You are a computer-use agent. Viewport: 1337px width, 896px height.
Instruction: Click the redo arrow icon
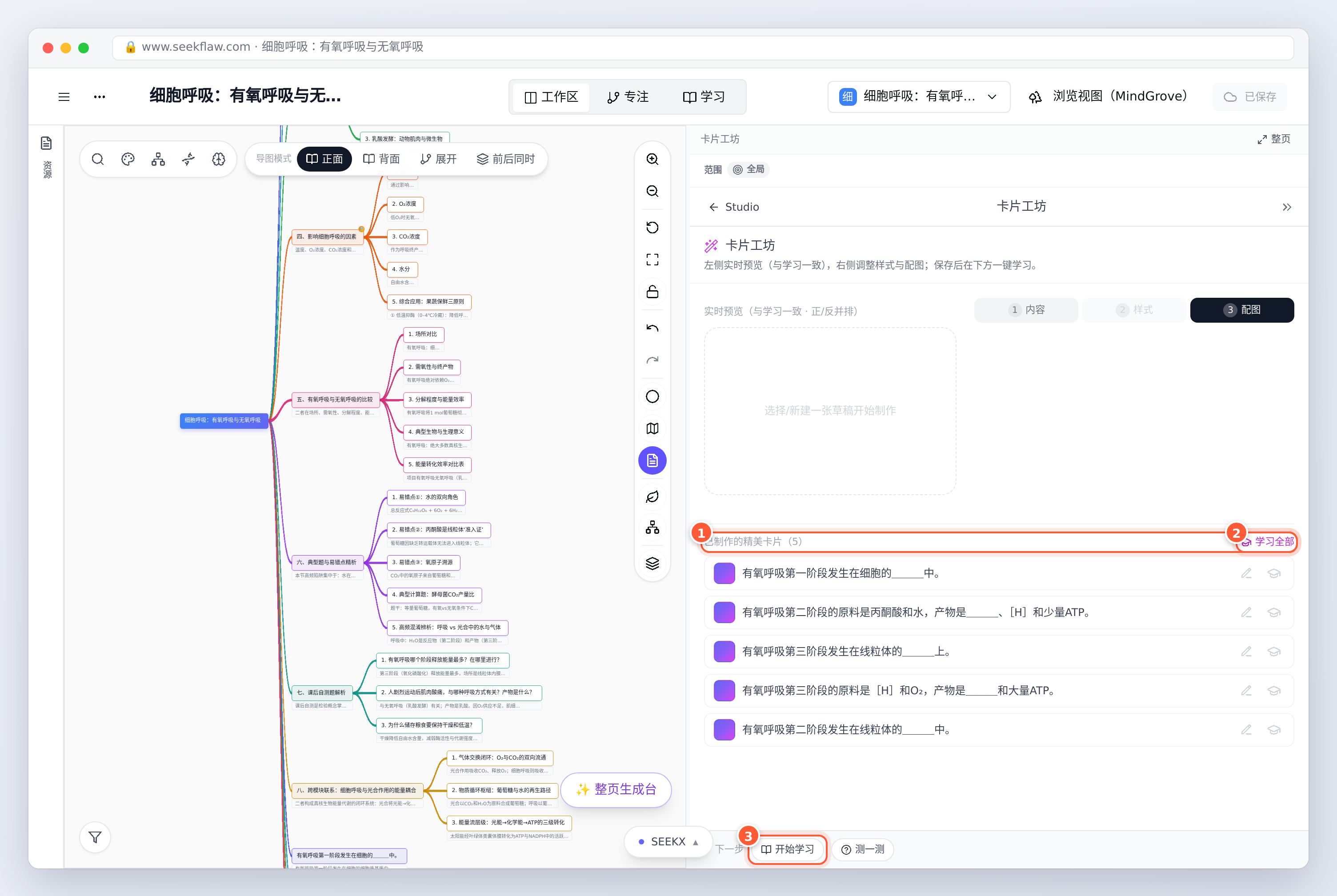652,360
